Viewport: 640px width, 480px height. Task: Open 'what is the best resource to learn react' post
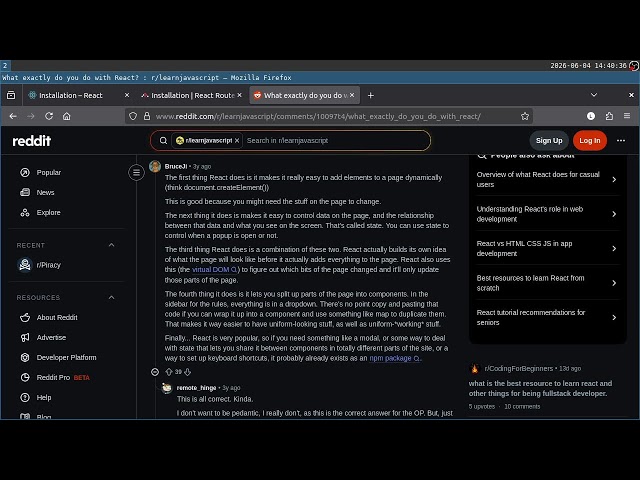(x=540, y=388)
